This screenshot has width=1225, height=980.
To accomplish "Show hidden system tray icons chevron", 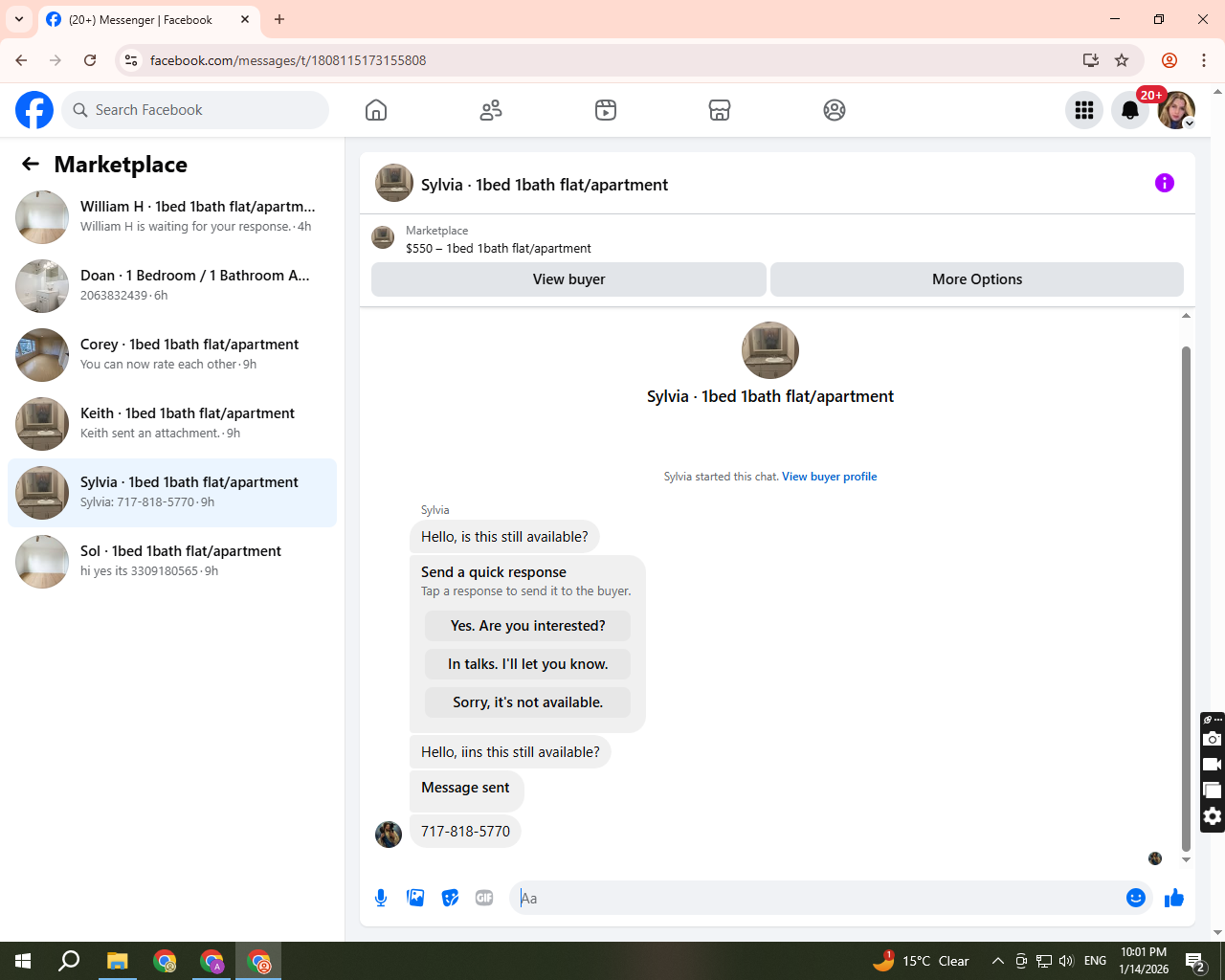I will point(997,961).
